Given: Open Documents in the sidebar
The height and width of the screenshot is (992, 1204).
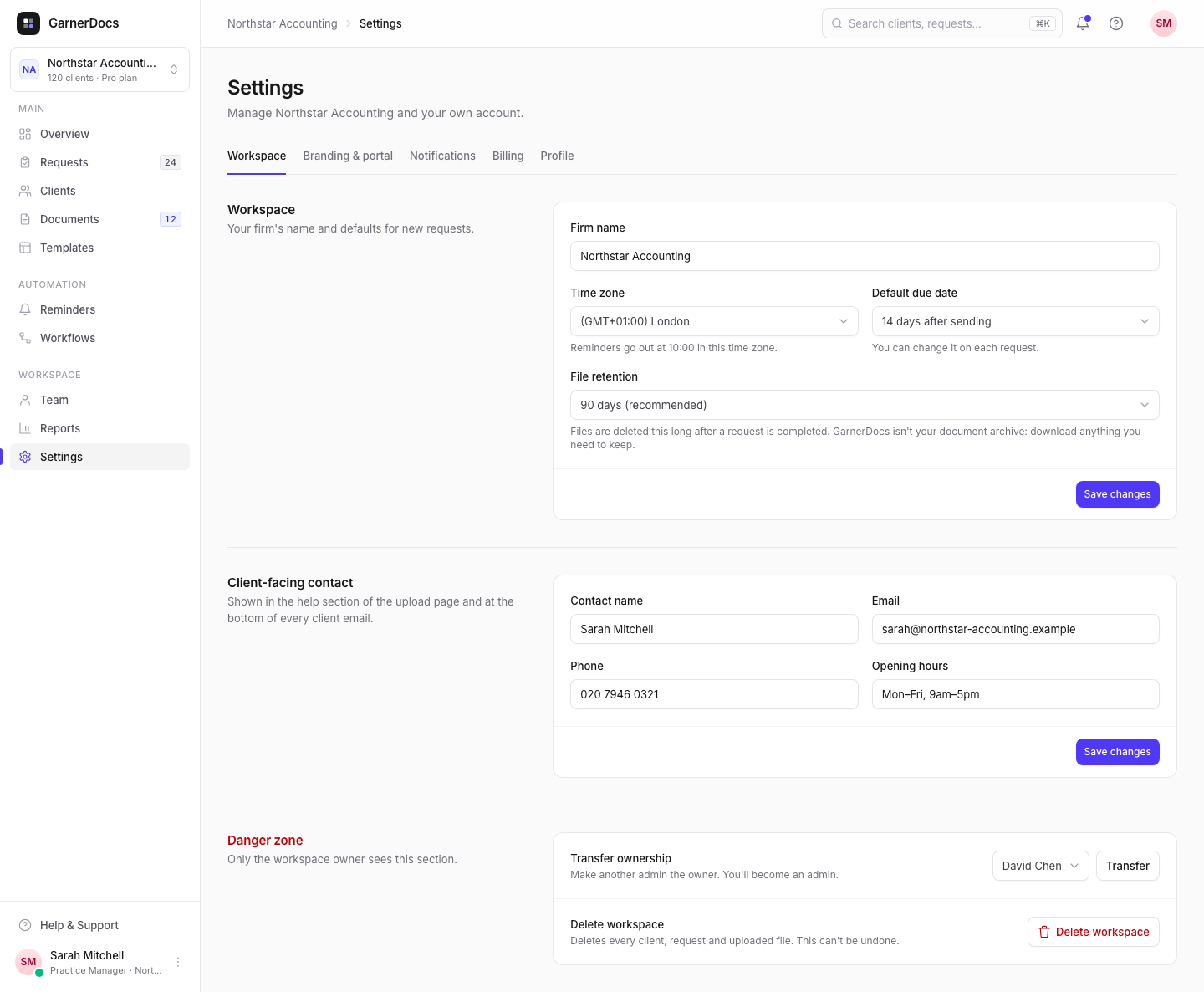Looking at the screenshot, I should (x=99, y=219).
